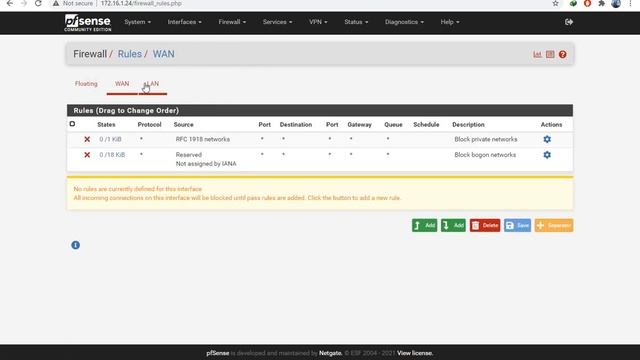Open the WAN breadcrumb link
This screenshot has width=640, height=360.
[164, 54]
